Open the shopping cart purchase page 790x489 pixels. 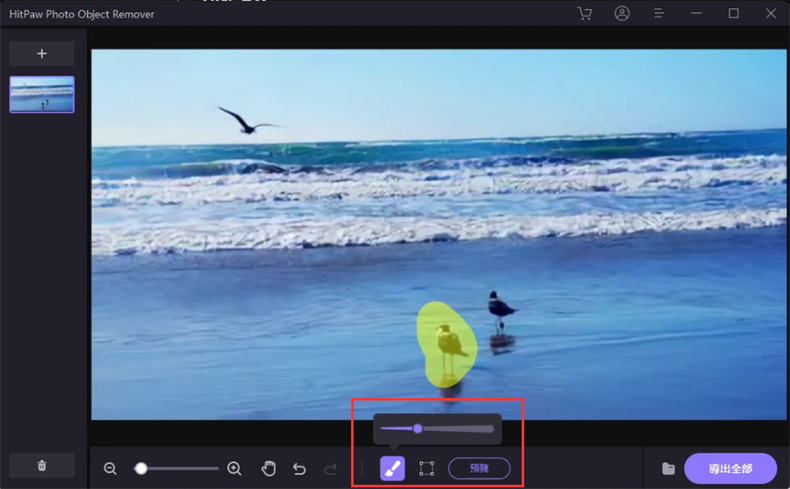tap(585, 14)
